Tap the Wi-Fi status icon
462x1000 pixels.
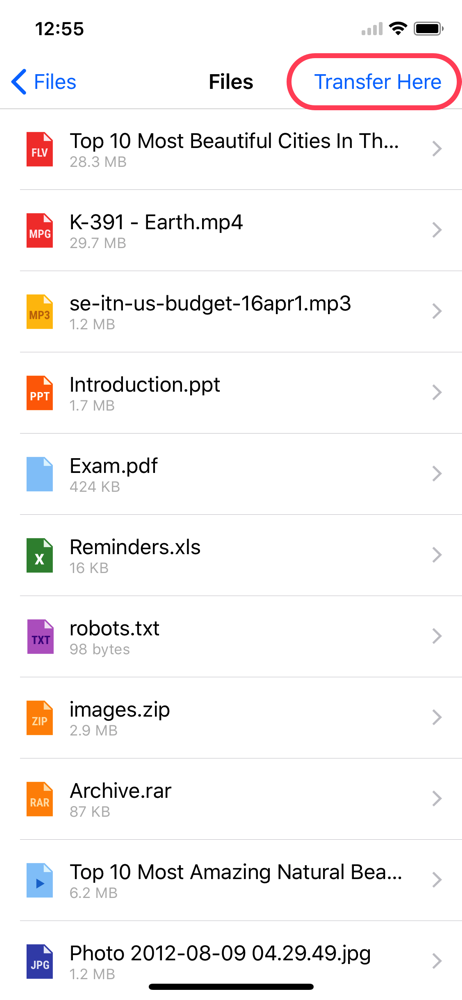399,29
